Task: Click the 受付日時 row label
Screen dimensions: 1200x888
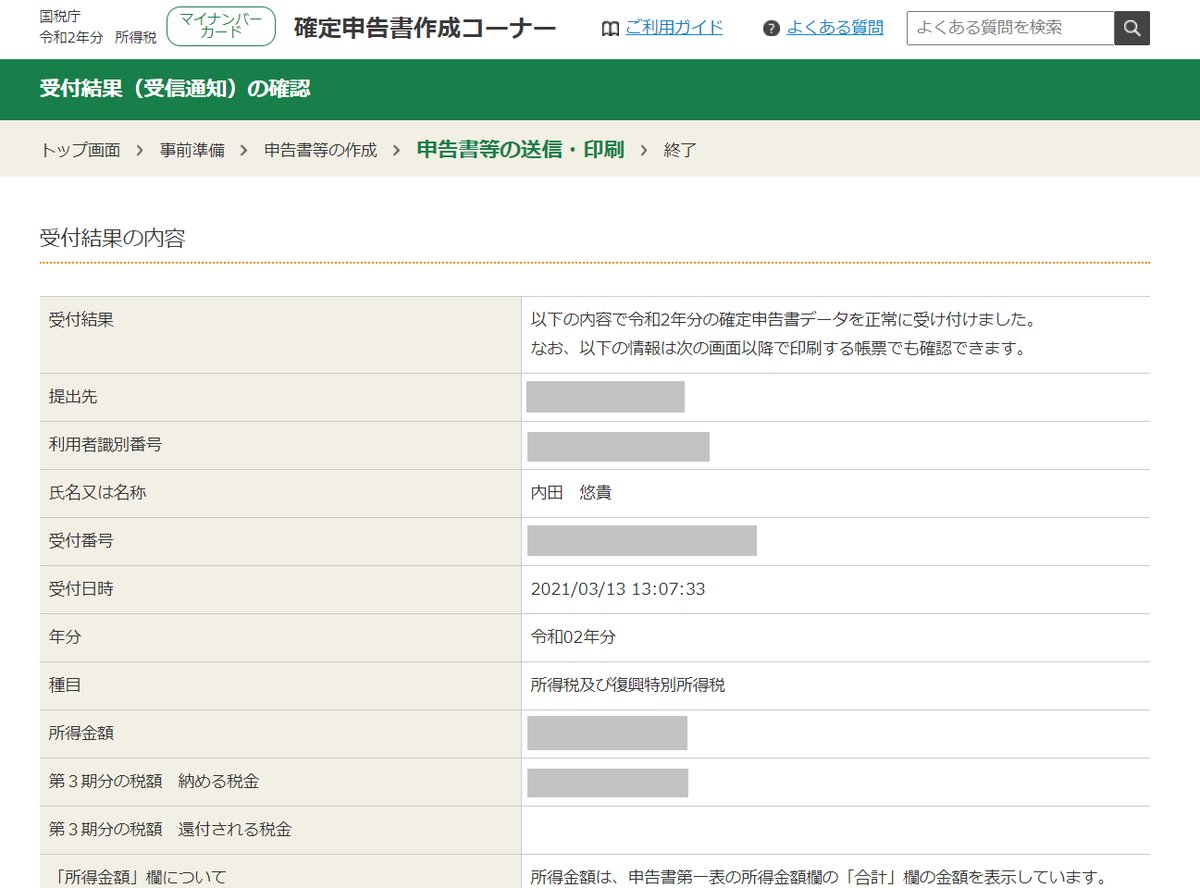Action: [81, 589]
